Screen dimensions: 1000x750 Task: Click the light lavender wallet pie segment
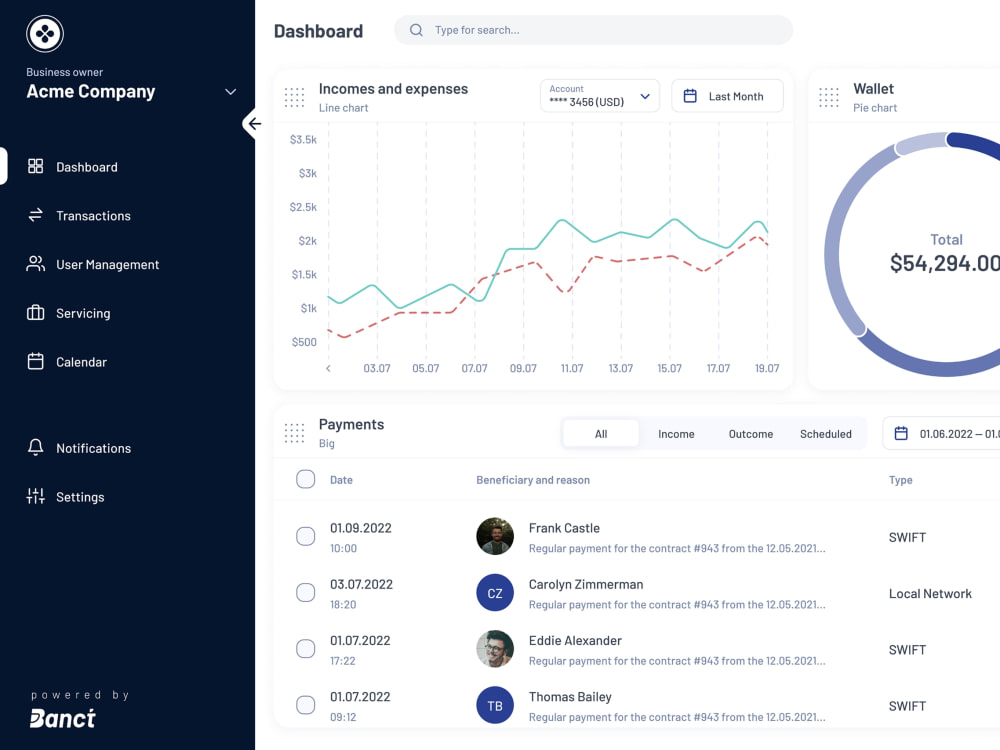point(920,143)
